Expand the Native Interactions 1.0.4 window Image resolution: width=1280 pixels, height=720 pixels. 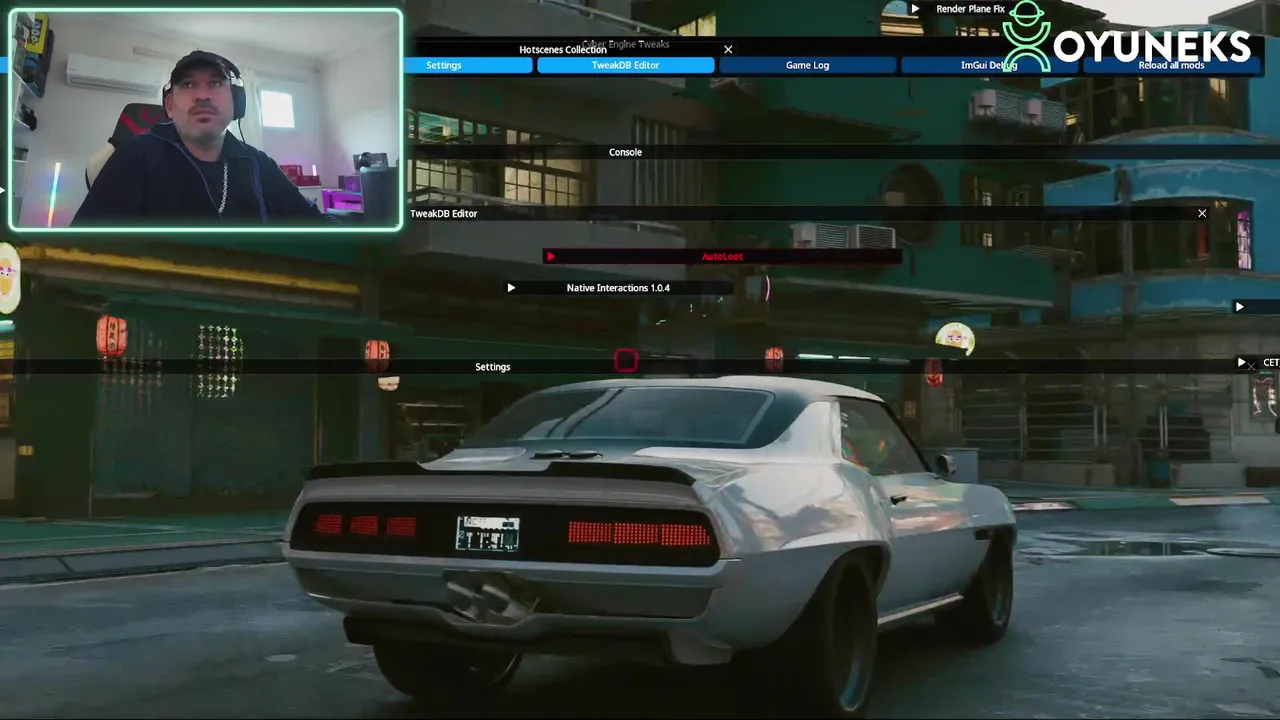(x=511, y=288)
